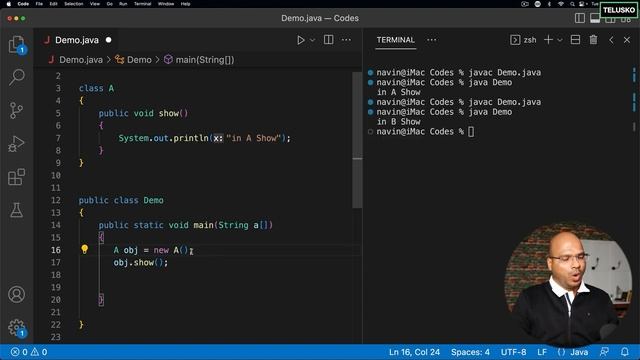Screen dimensions: 640x360
Task: Open errors and warnings status item
Action: pos(29,352)
